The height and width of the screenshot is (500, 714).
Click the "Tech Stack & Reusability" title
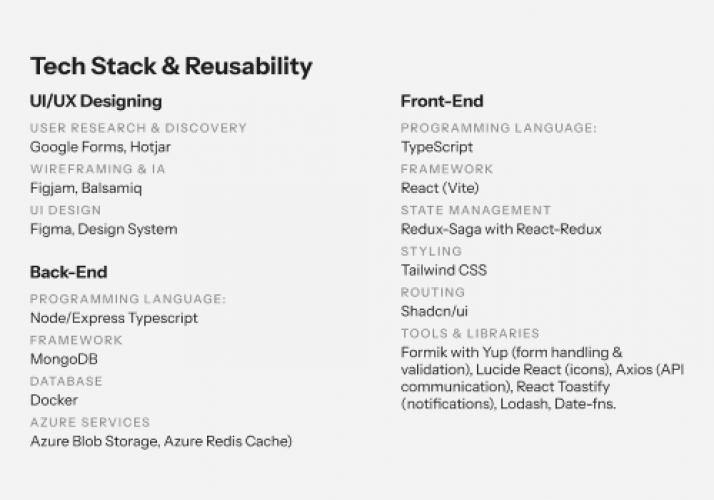(171, 67)
